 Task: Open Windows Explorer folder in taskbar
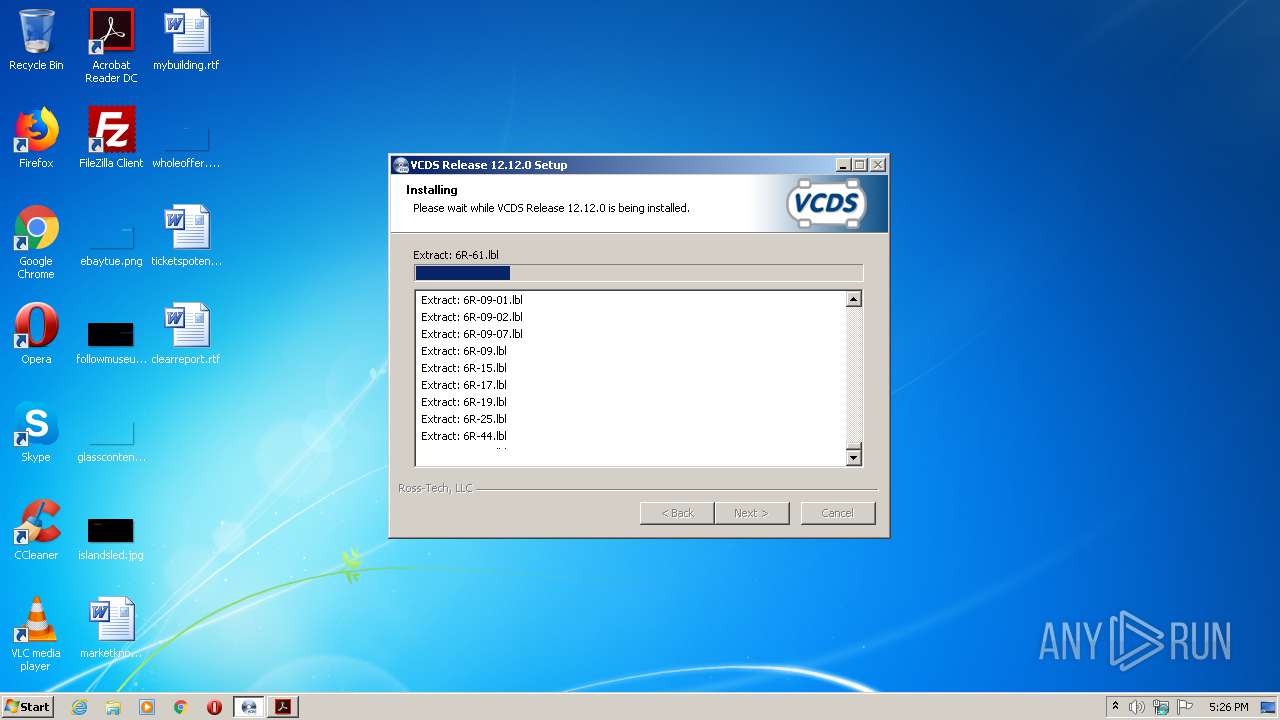click(113, 707)
